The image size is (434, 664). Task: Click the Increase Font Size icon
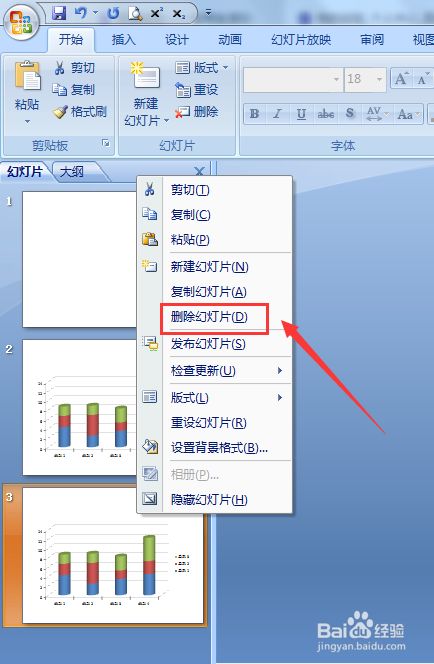401,79
